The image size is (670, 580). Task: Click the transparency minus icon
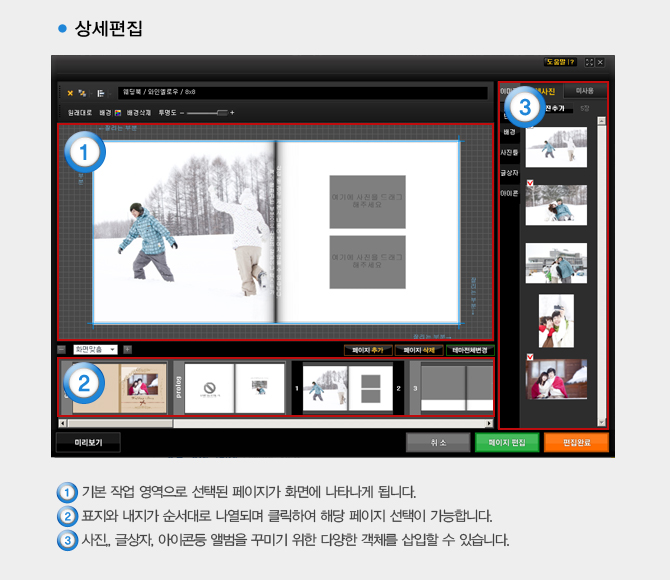(x=182, y=113)
